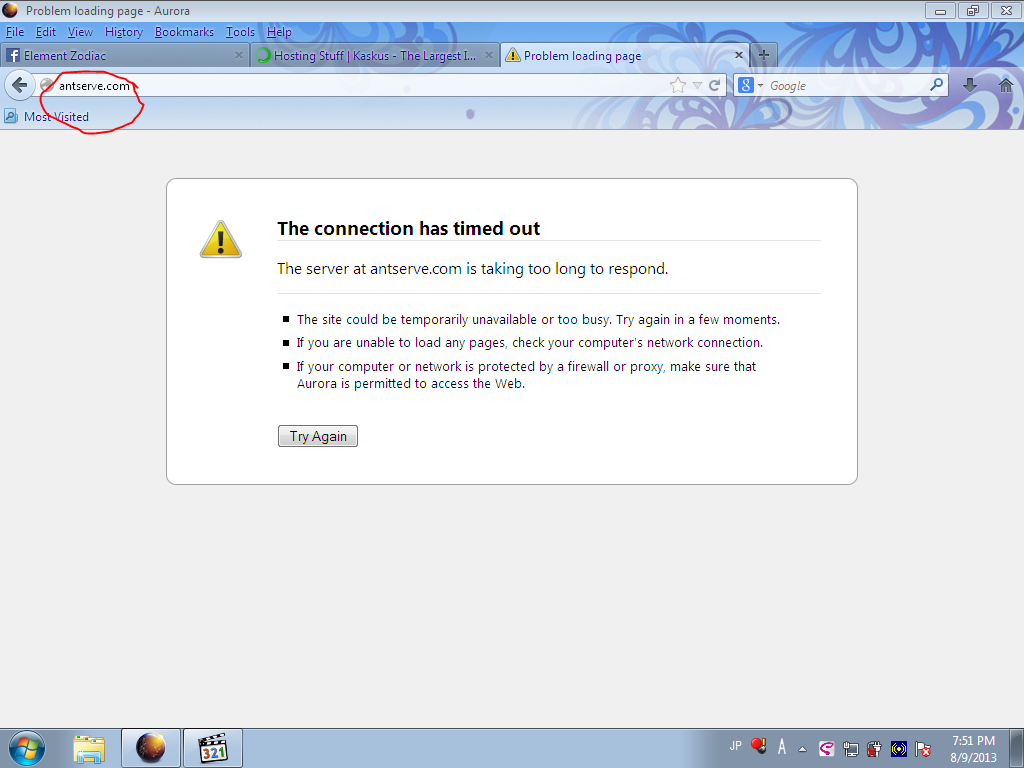This screenshot has height=768, width=1024.
Task: Click the site identity globe icon
Action: [47, 85]
